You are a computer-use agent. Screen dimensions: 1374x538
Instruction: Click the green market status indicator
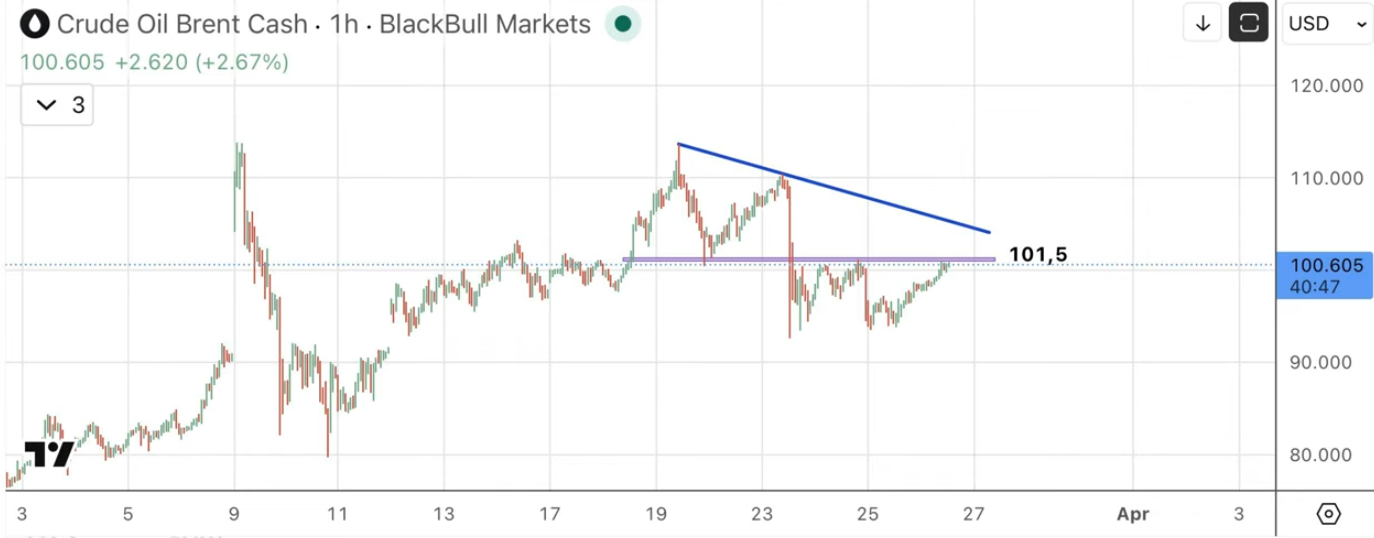(x=623, y=23)
